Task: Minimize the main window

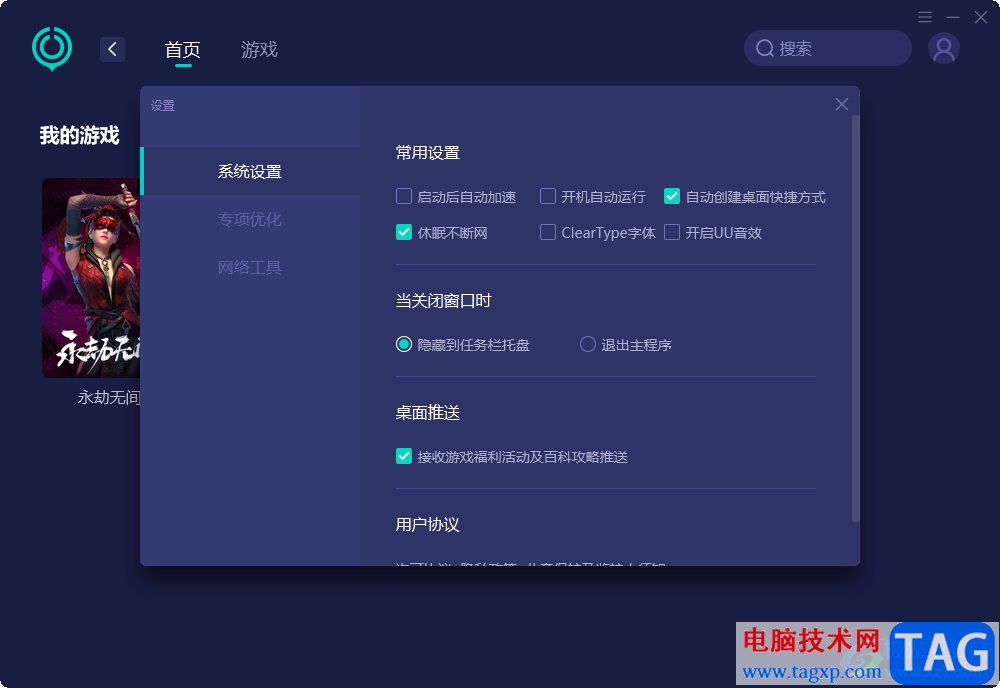Action: 953,17
